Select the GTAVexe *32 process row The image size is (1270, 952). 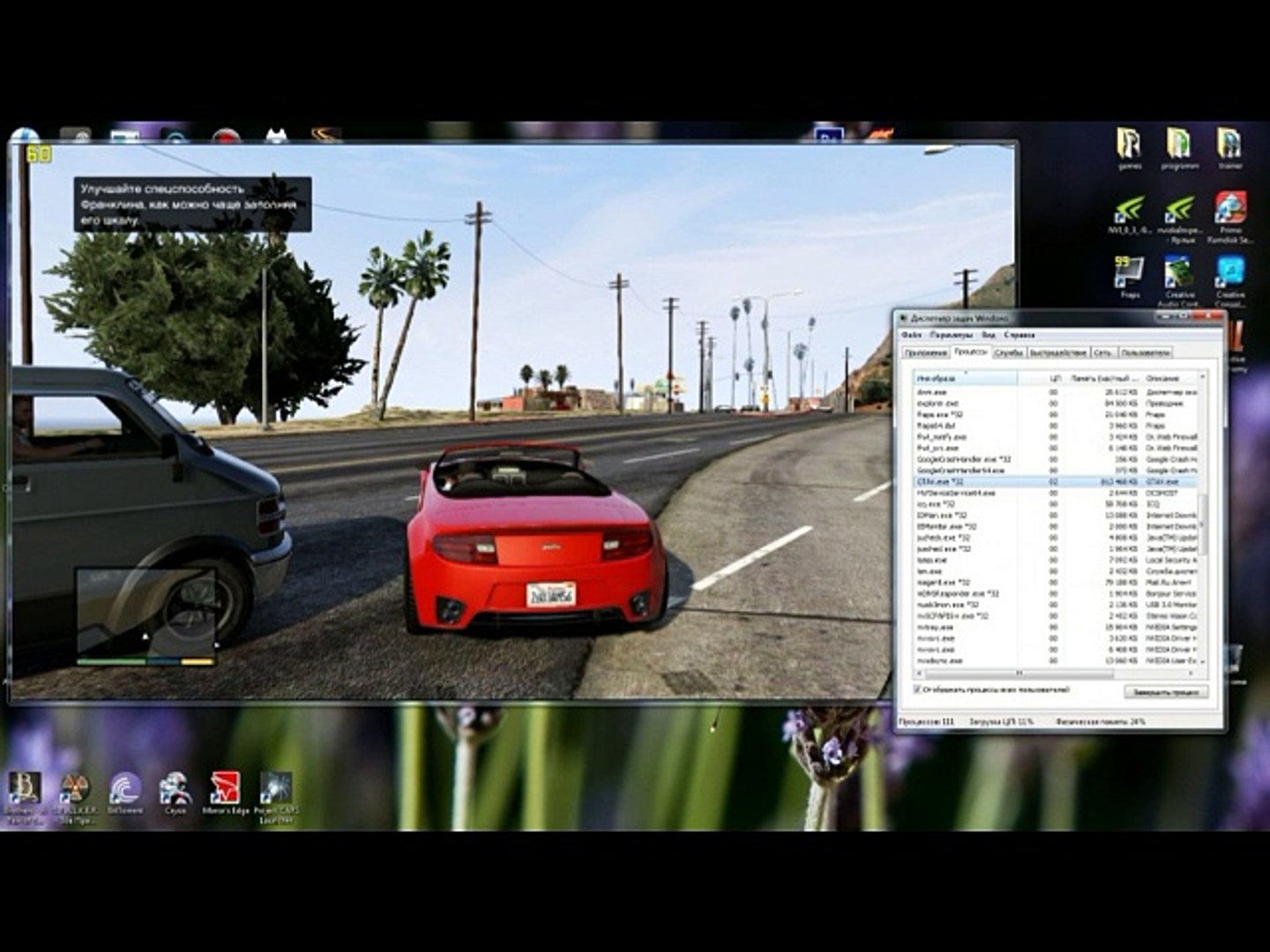click(x=1056, y=481)
